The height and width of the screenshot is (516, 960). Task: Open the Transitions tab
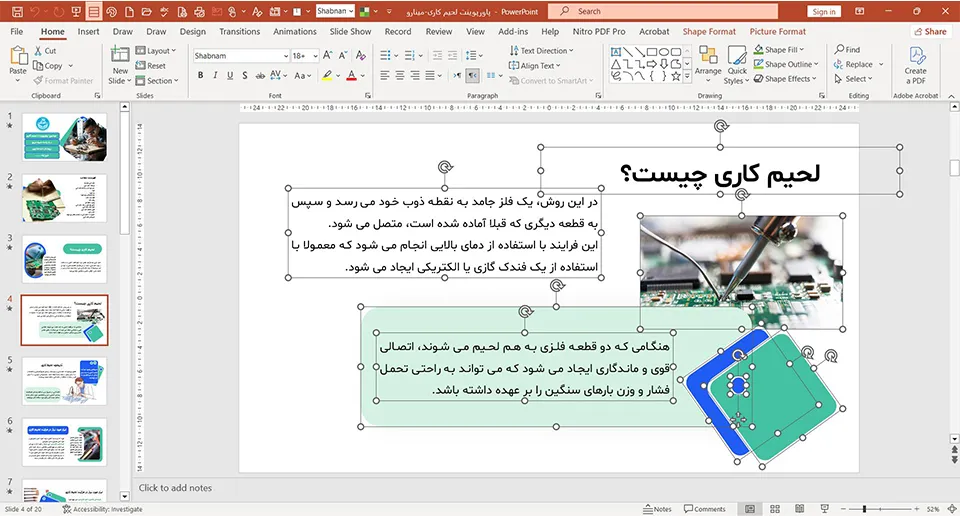(239, 31)
